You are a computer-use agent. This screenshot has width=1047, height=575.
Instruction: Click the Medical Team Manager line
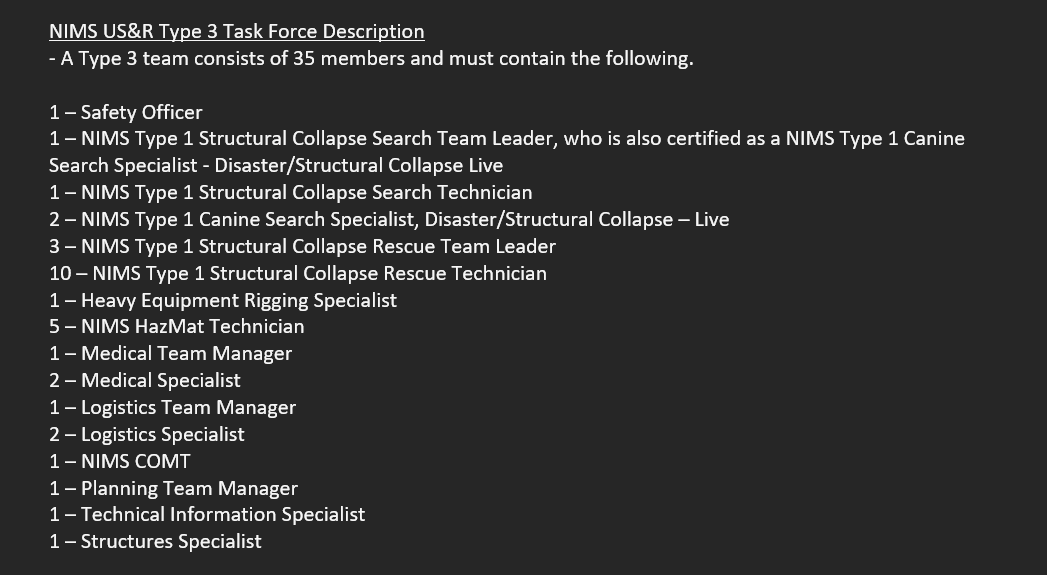(171, 353)
